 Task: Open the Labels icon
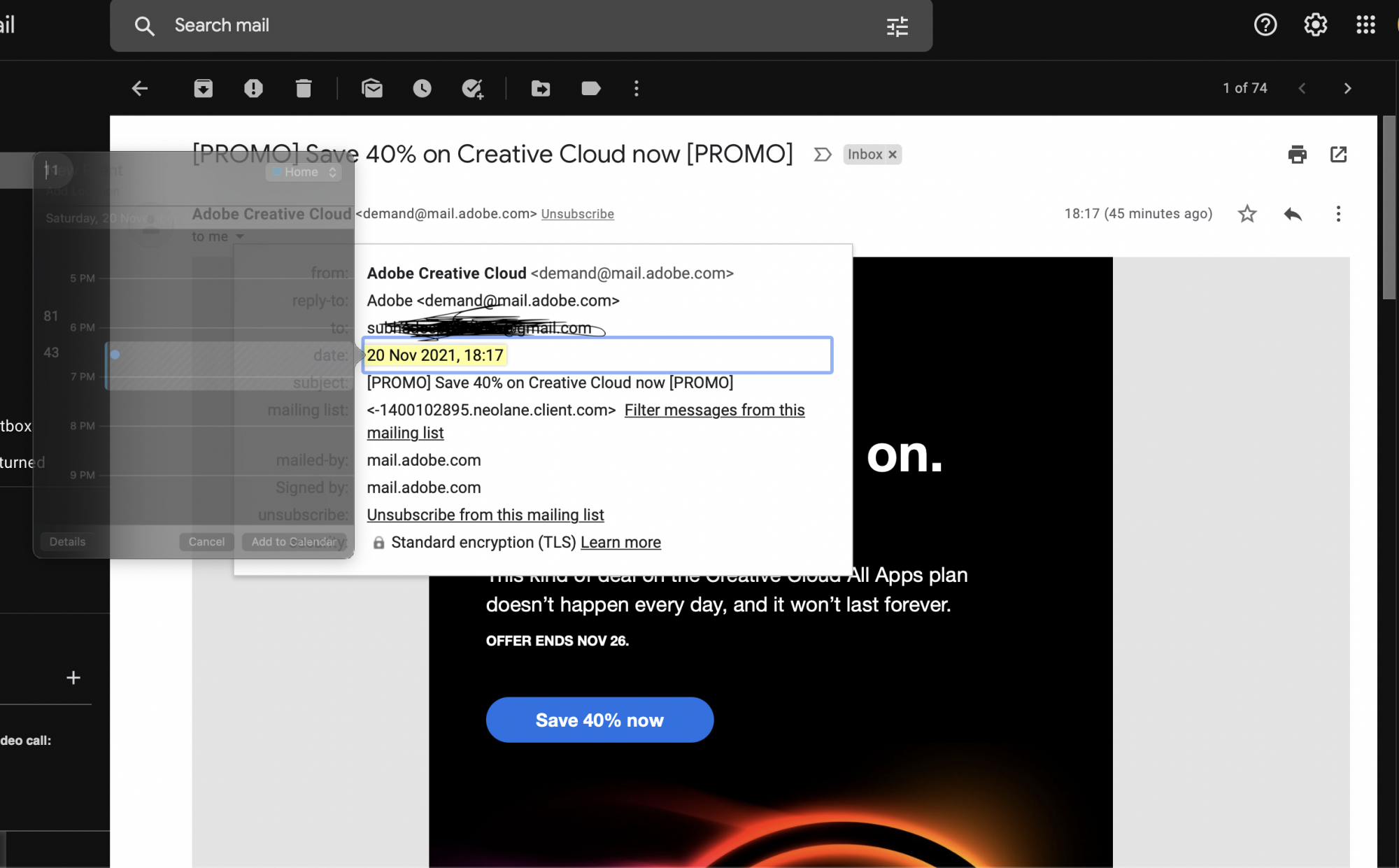(591, 88)
